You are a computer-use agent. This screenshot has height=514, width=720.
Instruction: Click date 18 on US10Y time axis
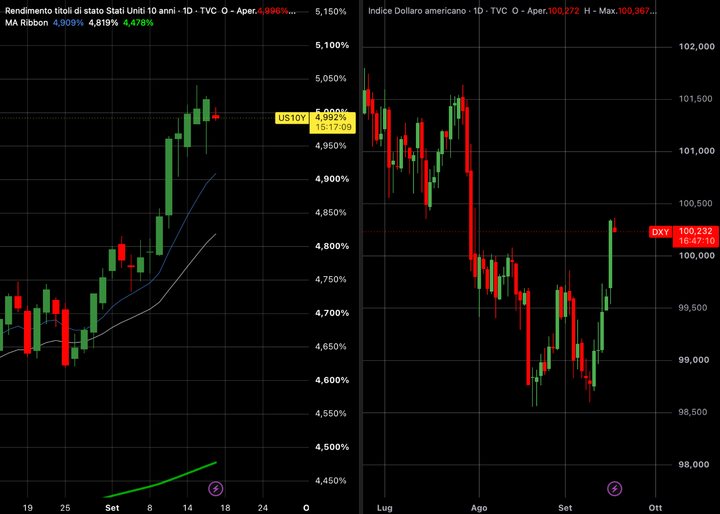click(x=225, y=508)
